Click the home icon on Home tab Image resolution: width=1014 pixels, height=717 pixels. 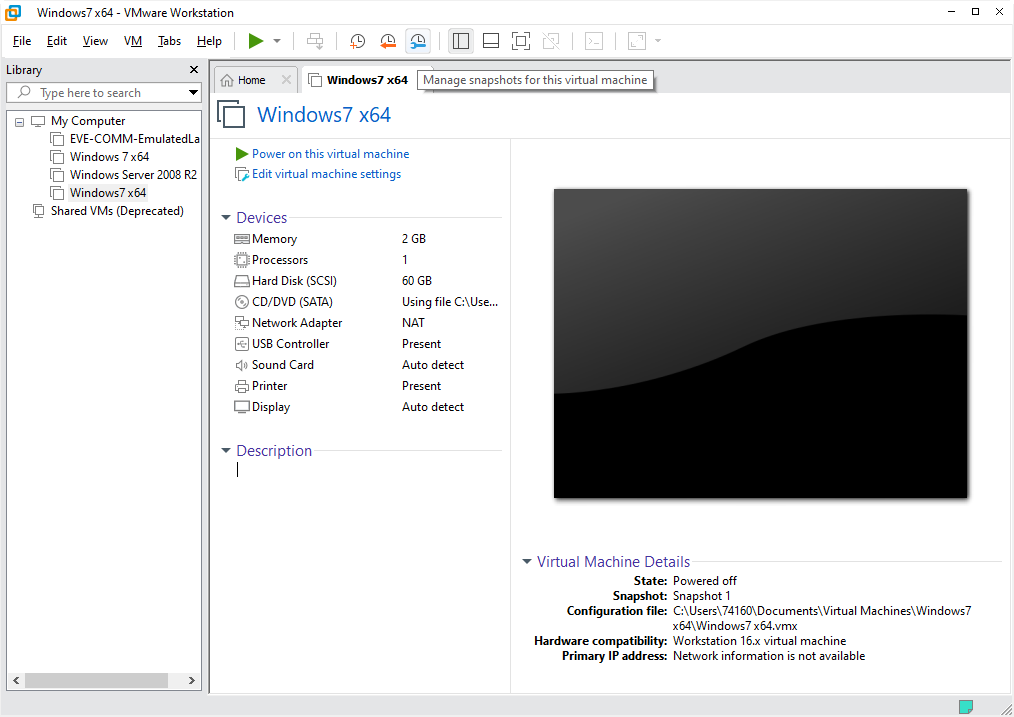(227, 80)
